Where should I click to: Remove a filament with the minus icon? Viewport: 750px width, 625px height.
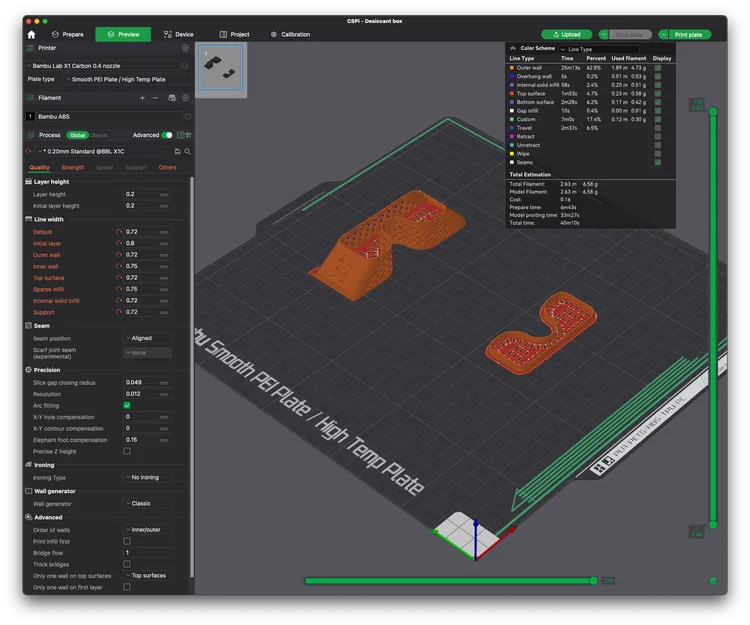tap(155, 98)
